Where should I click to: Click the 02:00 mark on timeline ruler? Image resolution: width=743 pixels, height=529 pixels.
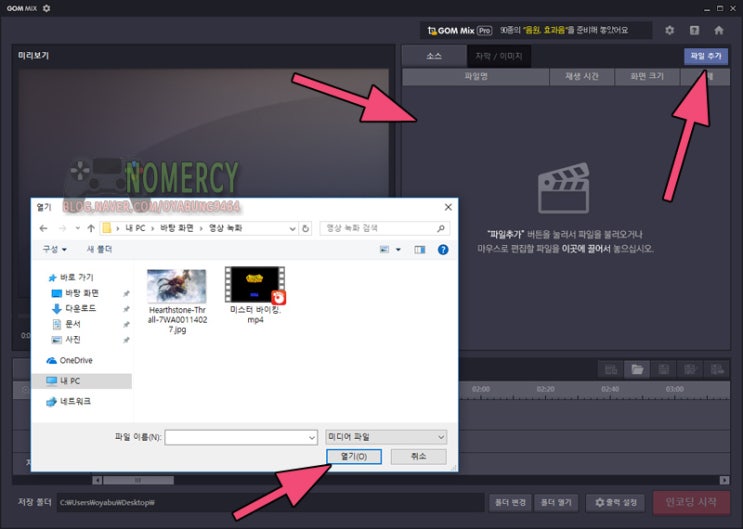[480, 389]
